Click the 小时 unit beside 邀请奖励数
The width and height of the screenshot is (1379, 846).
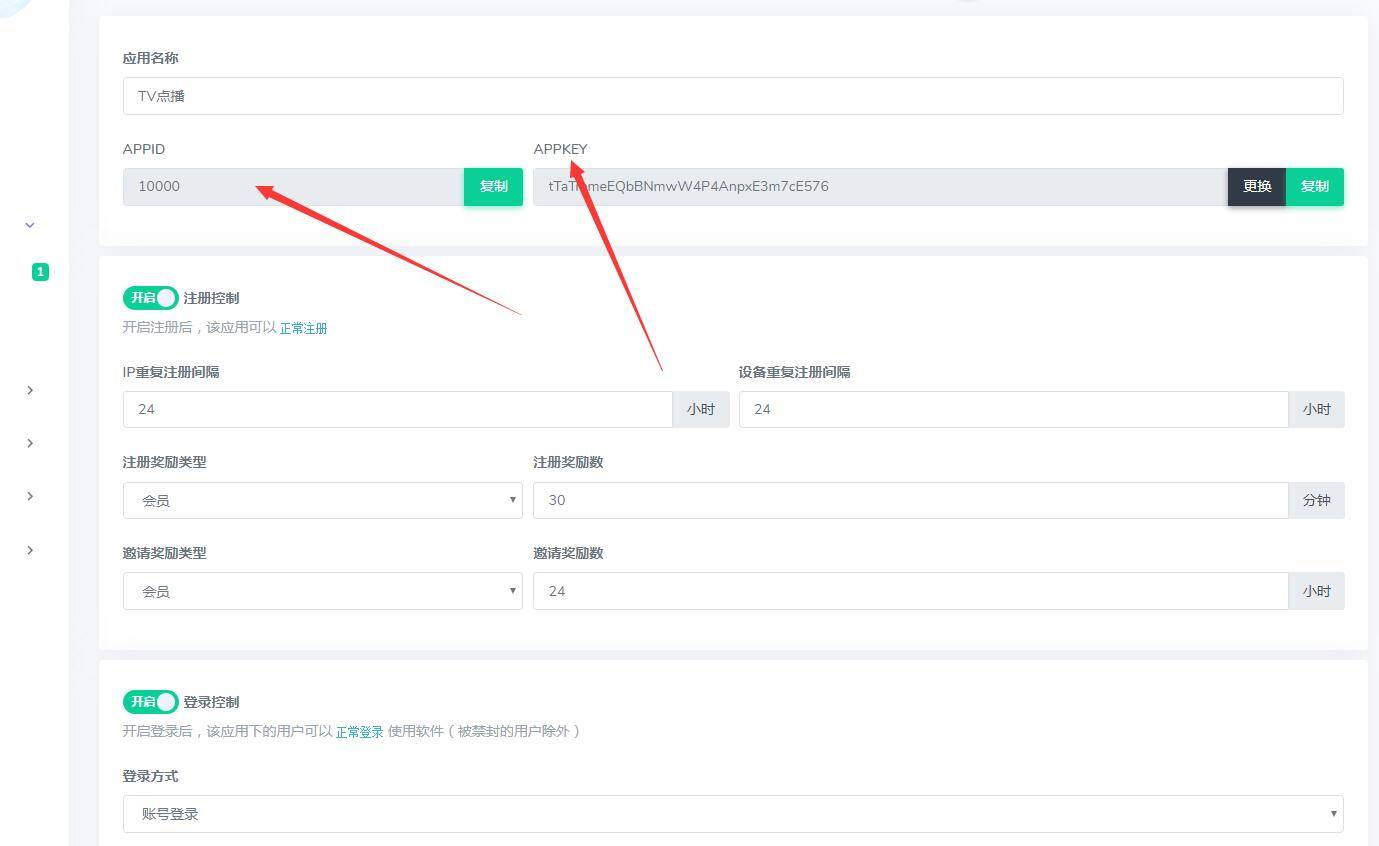click(x=1316, y=591)
